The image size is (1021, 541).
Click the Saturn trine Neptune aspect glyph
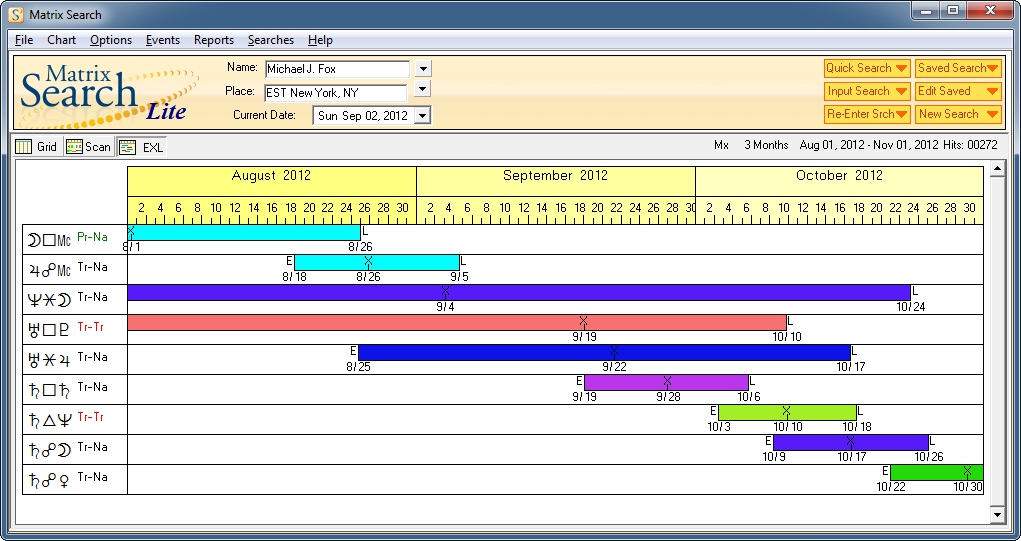49,419
